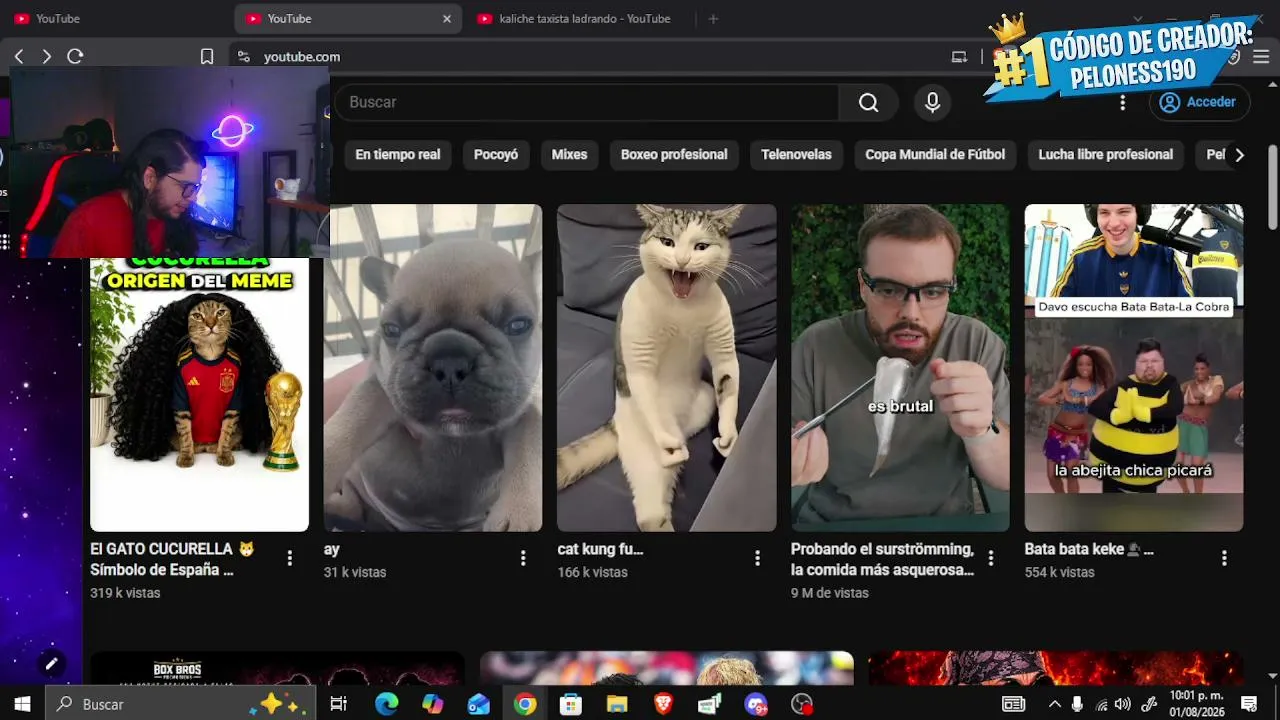
Task: Open YouTube settings three-dot menu near Acceder
Action: pos(1123,102)
